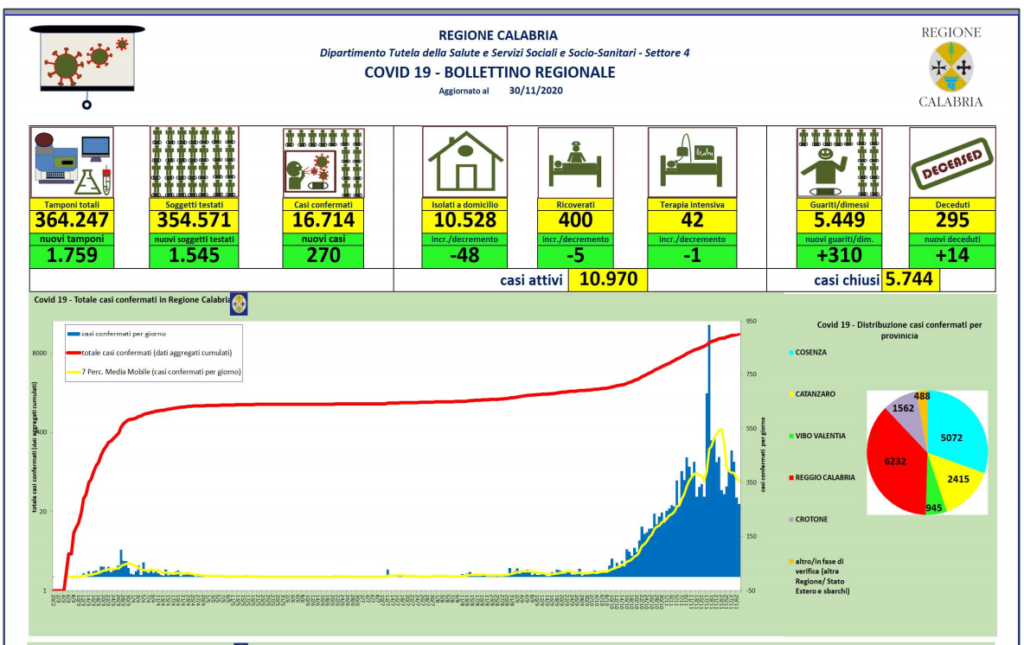The width and height of the screenshot is (1024, 645).
Task: Click the Soggetti testati people icon
Action: click(x=193, y=162)
